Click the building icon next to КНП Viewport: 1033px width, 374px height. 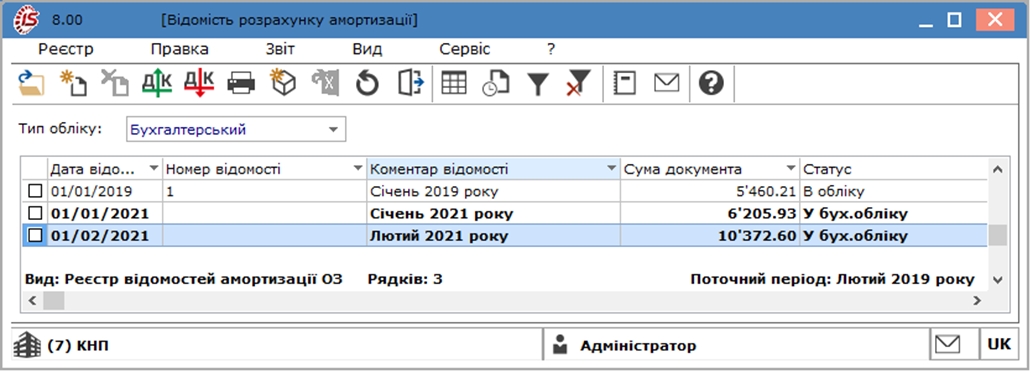[x=27, y=345]
